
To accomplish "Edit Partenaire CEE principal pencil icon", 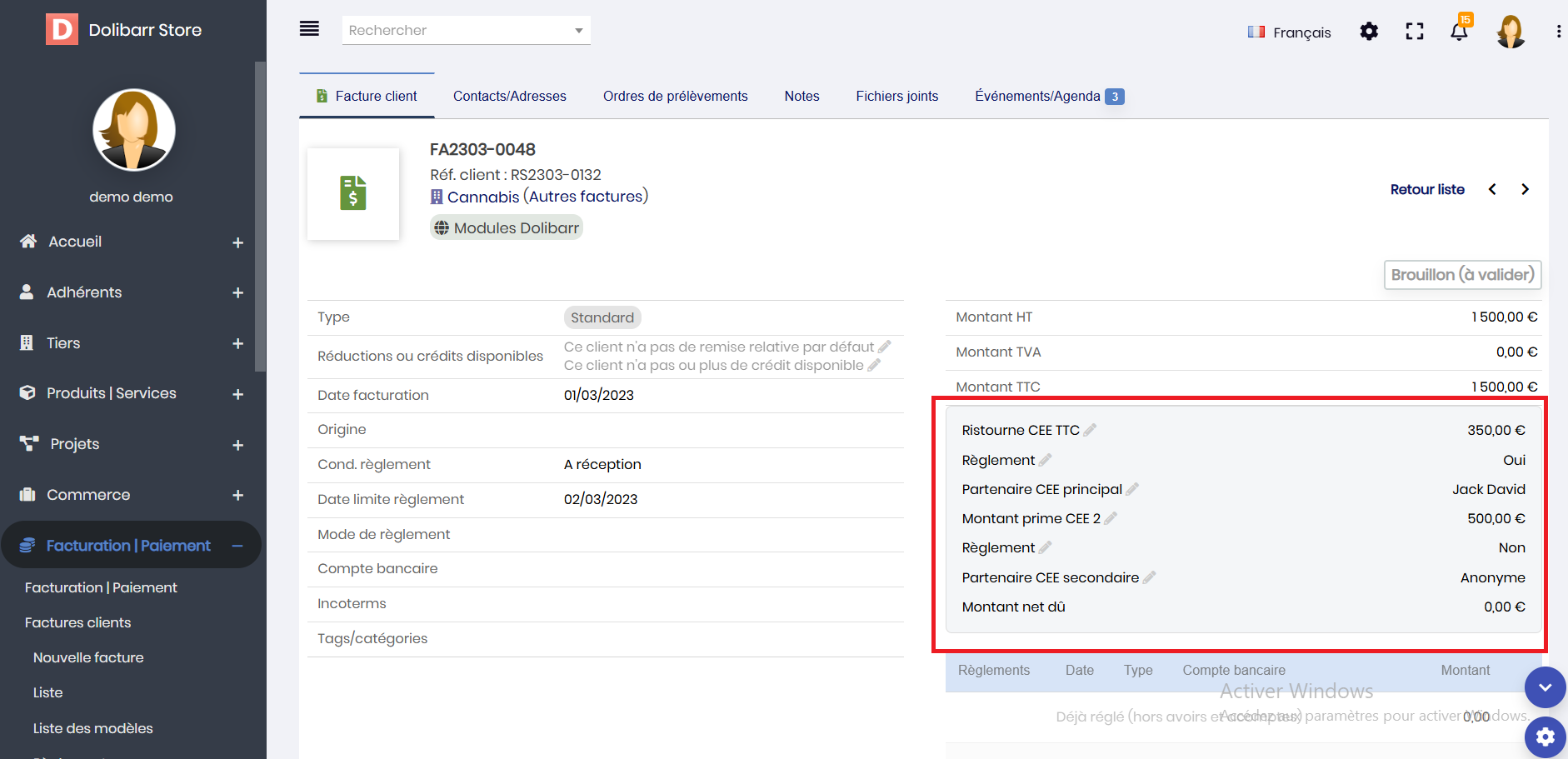I will point(1132,489).
